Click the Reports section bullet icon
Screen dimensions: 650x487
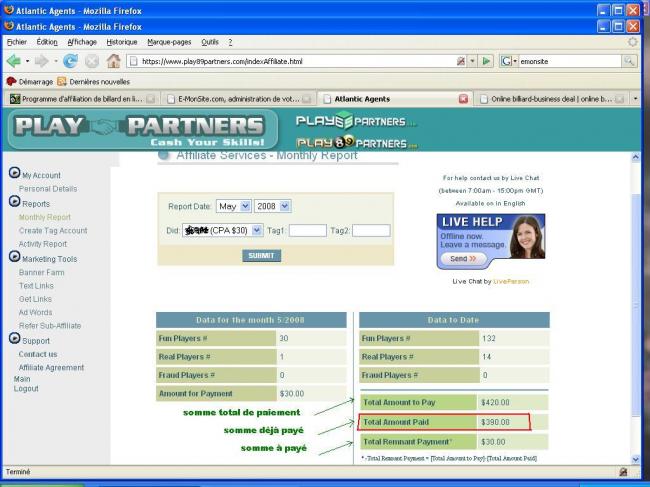coord(15,201)
